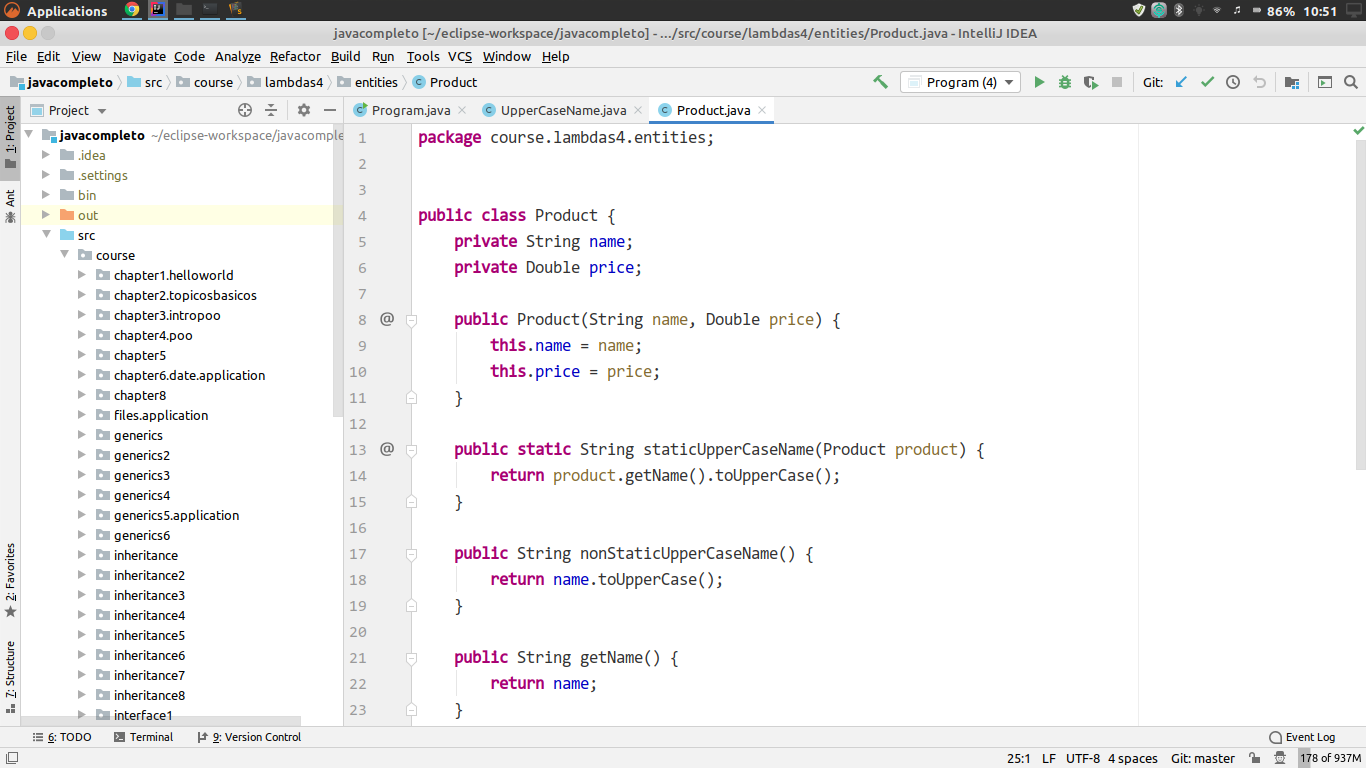Image resolution: width=1366 pixels, height=768 pixels.
Task: Collapse all nodes in the Project panel
Action: point(271,110)
